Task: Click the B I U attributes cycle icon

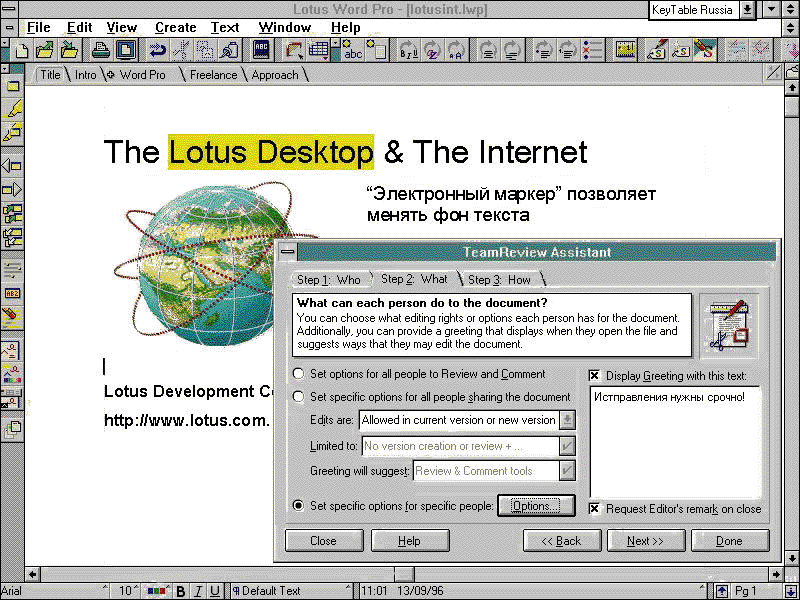Action: [x=409, y=51]
